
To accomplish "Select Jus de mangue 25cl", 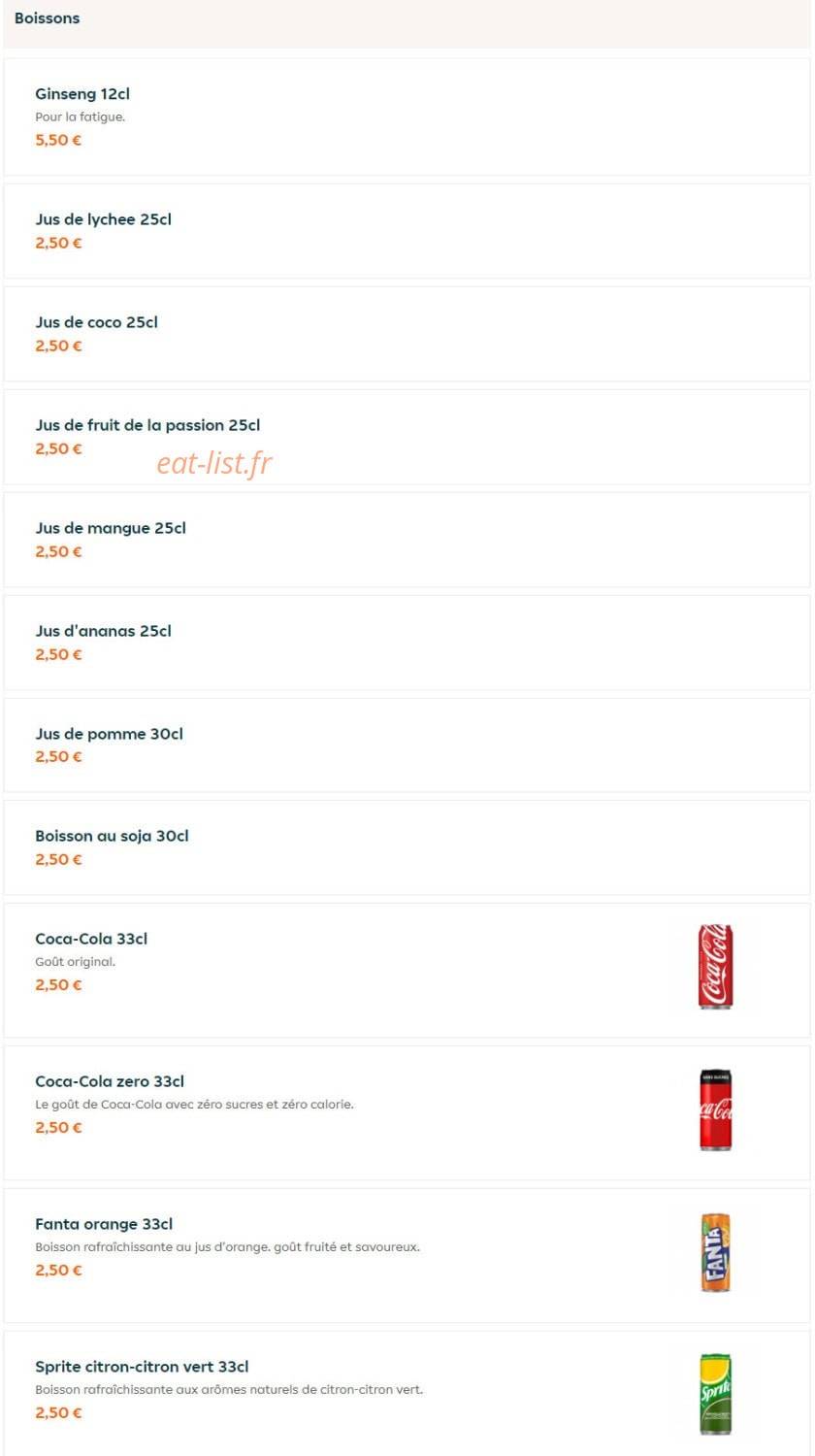I will 407,540.
